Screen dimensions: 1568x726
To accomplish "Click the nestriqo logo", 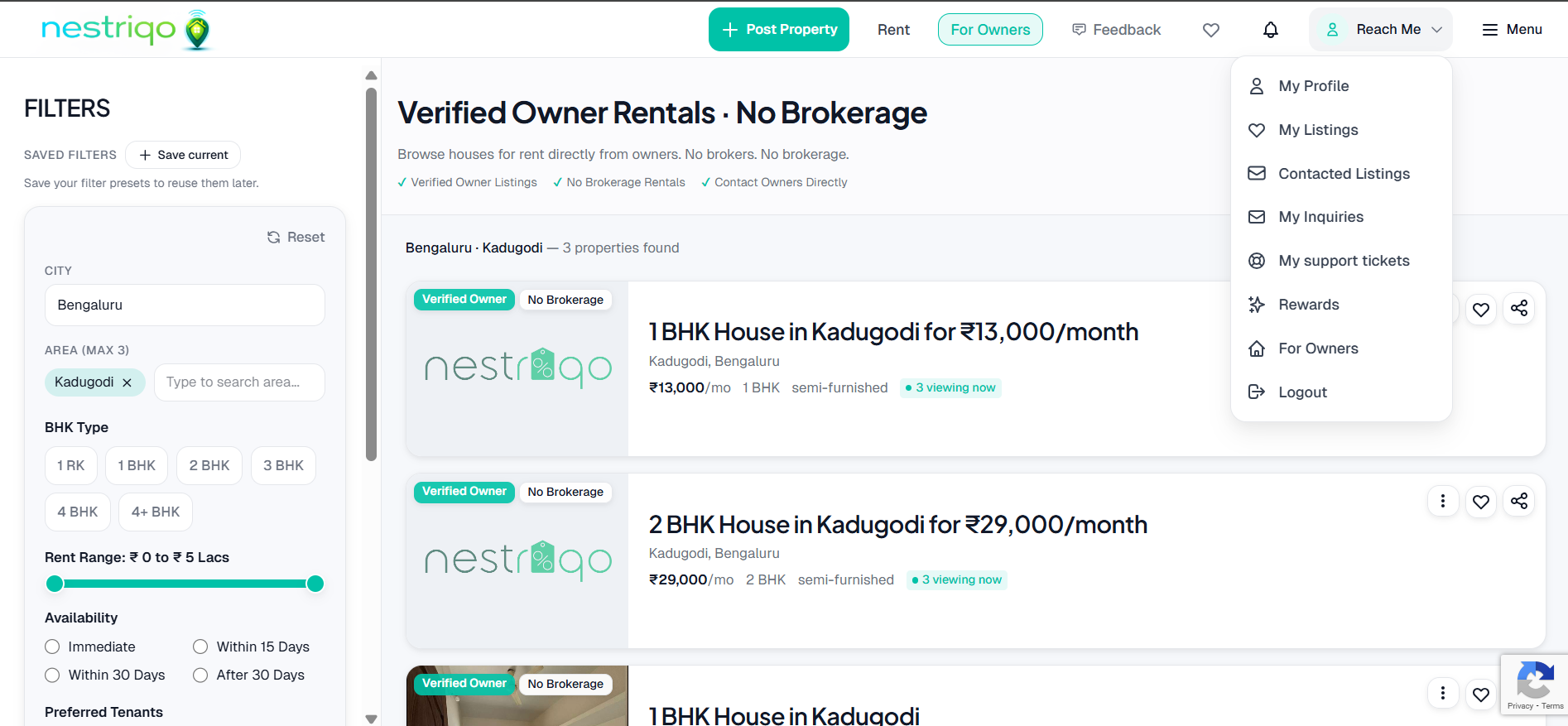I will pyautogui.click(x=127, y=30).
